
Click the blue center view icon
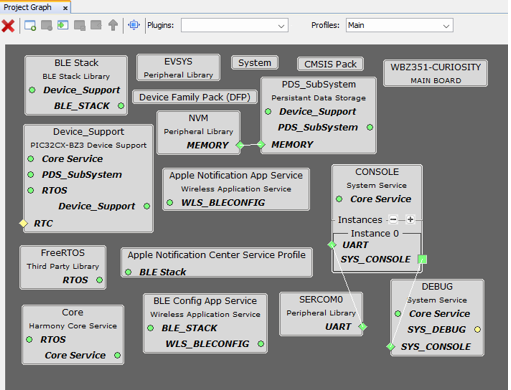[x=134, y=25]
